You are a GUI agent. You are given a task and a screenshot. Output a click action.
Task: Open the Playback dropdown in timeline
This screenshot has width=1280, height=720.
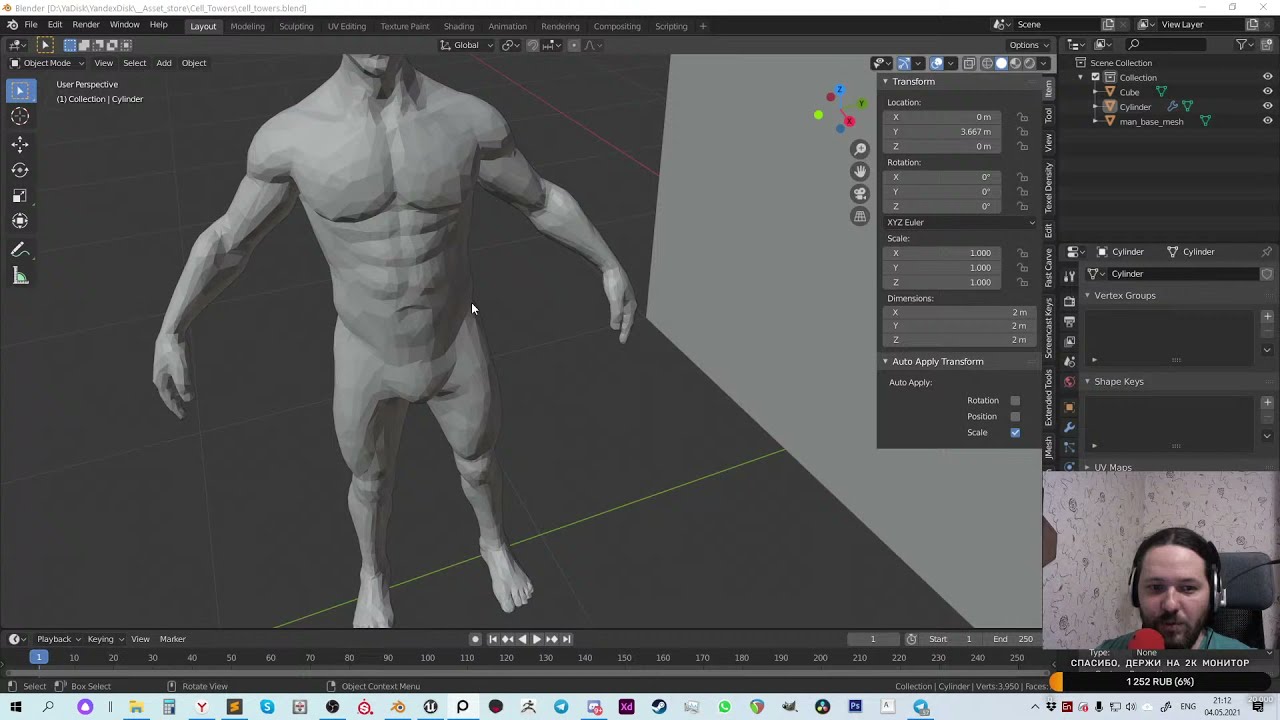58,639
